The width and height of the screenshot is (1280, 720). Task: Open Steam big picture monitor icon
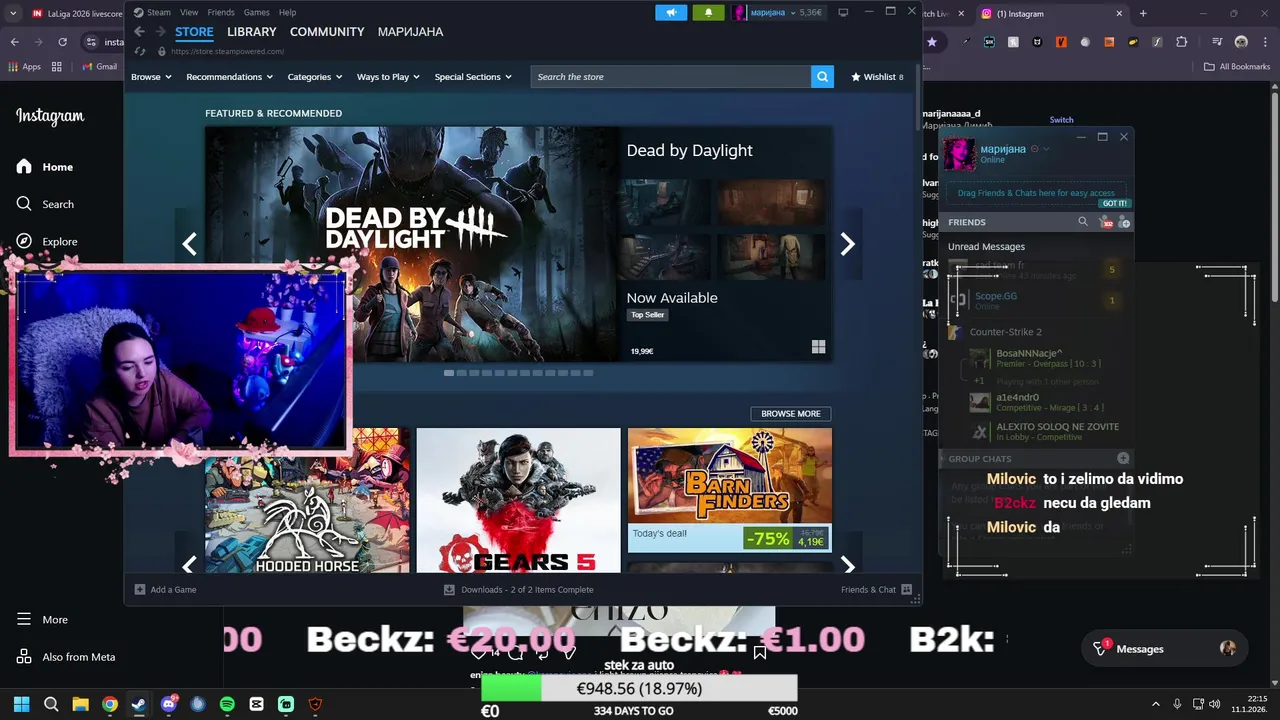pos(843,12)
